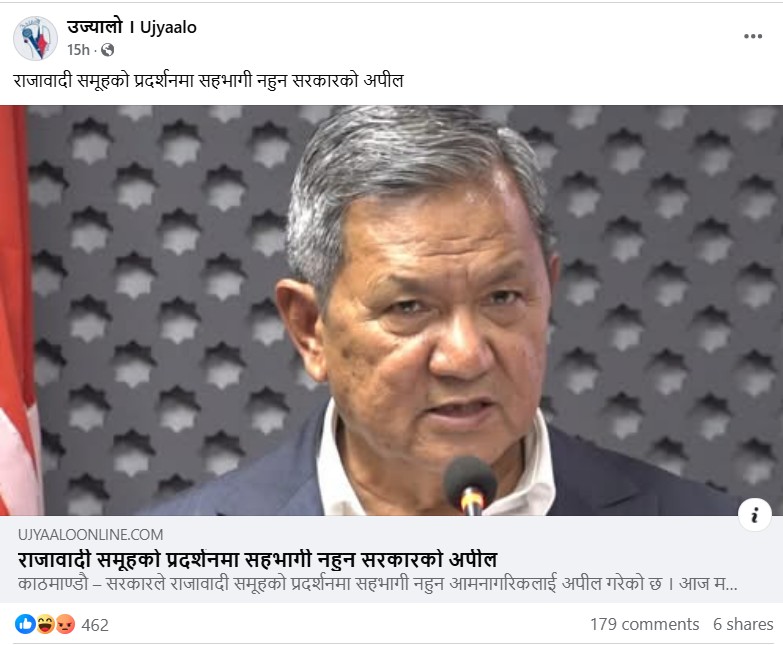Viewport: 783px width, 645px height.
Task: Open the UJYAALOONLINE.COM domain link
Action: [x=90, y=535]
